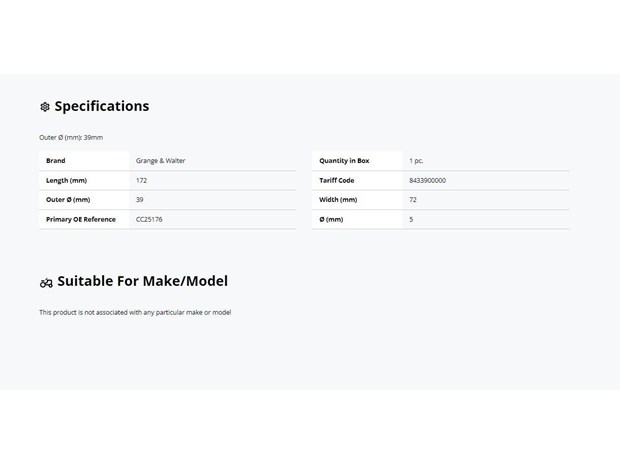Viewport: 620px width, 465px height.
Task: Click the Outer Ø value 39 in table
Action: pyautogui.click(x=140, y=200)
